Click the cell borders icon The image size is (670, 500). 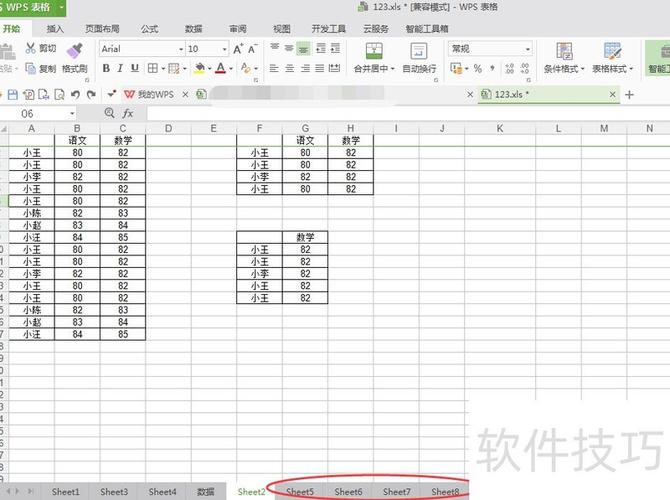pyautogui.click(x=153, y=68)
